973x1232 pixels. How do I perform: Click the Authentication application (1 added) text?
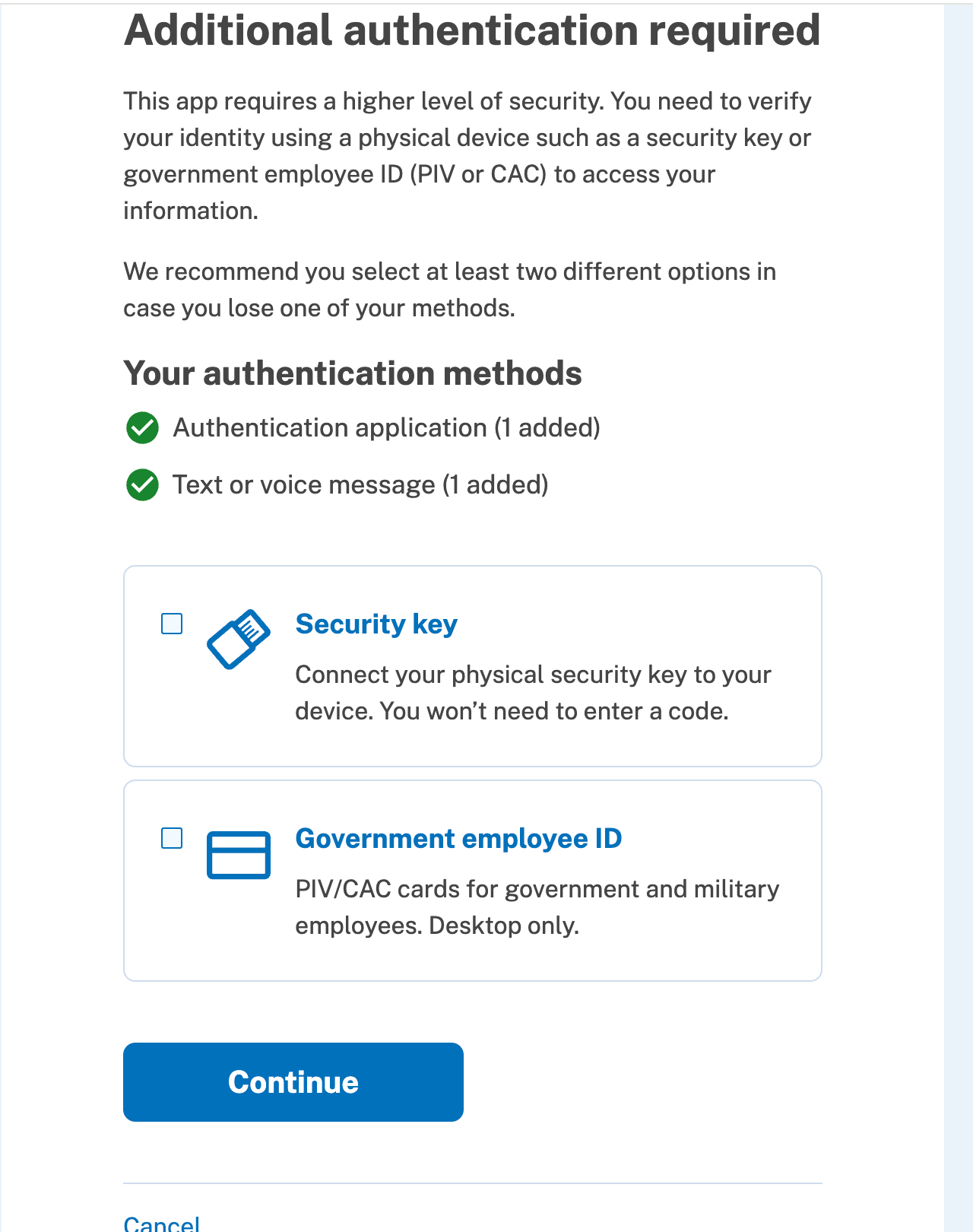386,428
